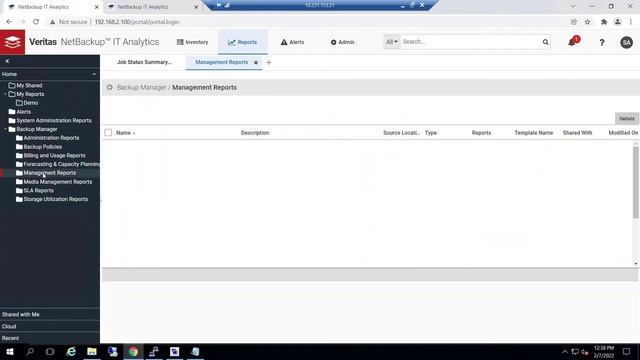The height and width of the screenshot is (360, 640).
Task: Open System Administration Reports folder
Action: [x=50, y=120]
